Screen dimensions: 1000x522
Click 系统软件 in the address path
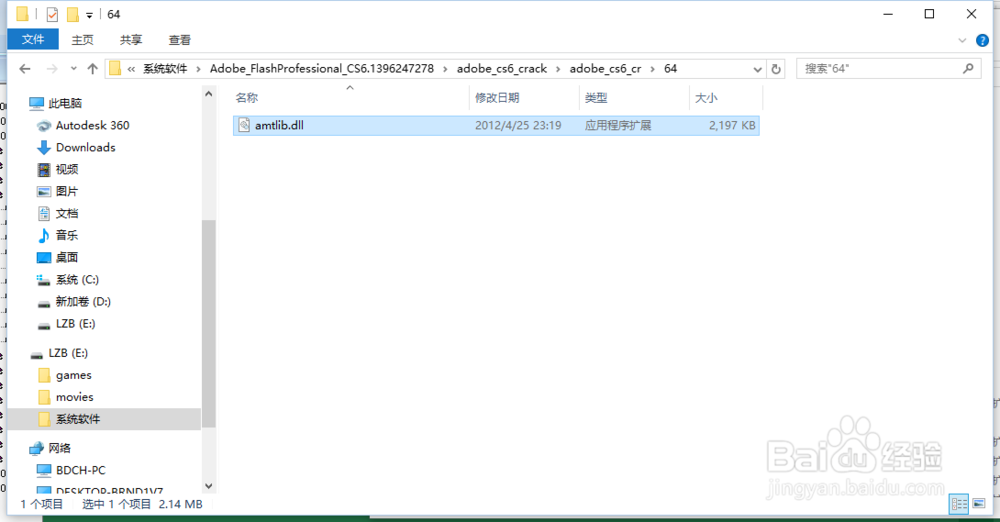click(165, 68)
